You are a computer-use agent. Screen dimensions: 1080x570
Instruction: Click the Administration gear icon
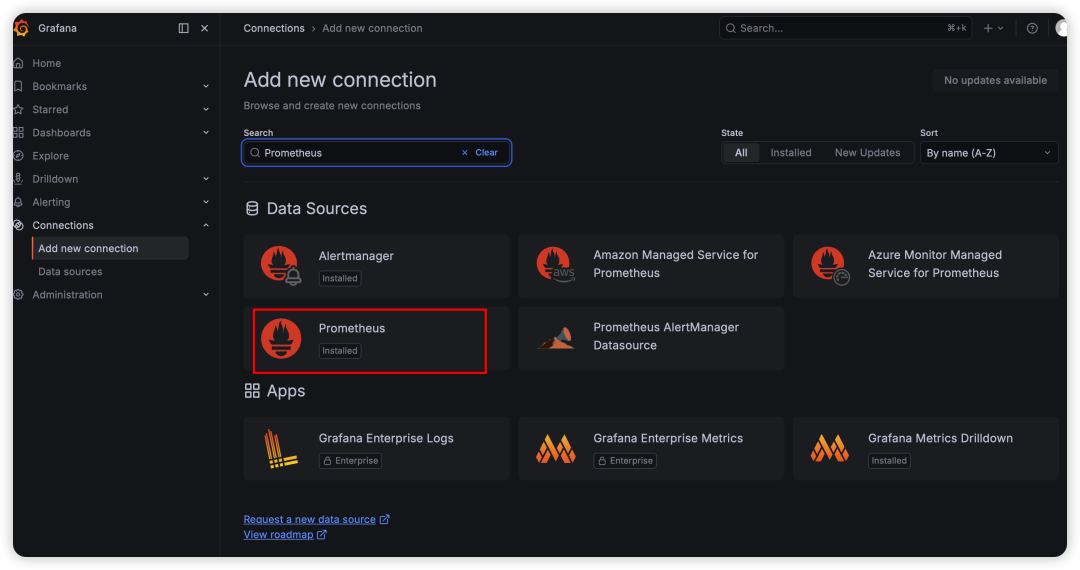pyautogui.click(x=19, y=295)
